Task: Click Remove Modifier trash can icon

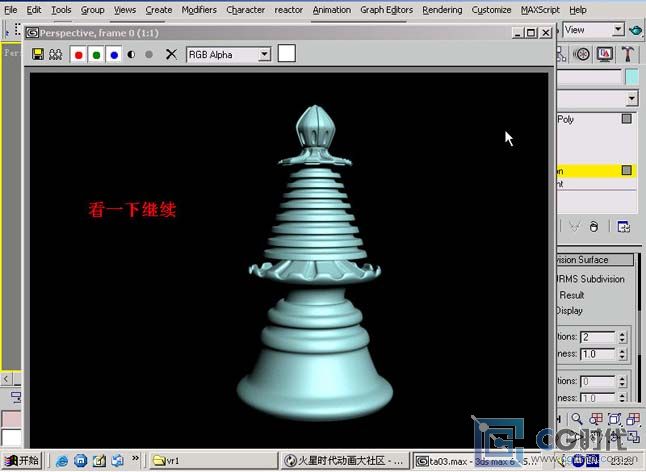Action: click(593, 227)
